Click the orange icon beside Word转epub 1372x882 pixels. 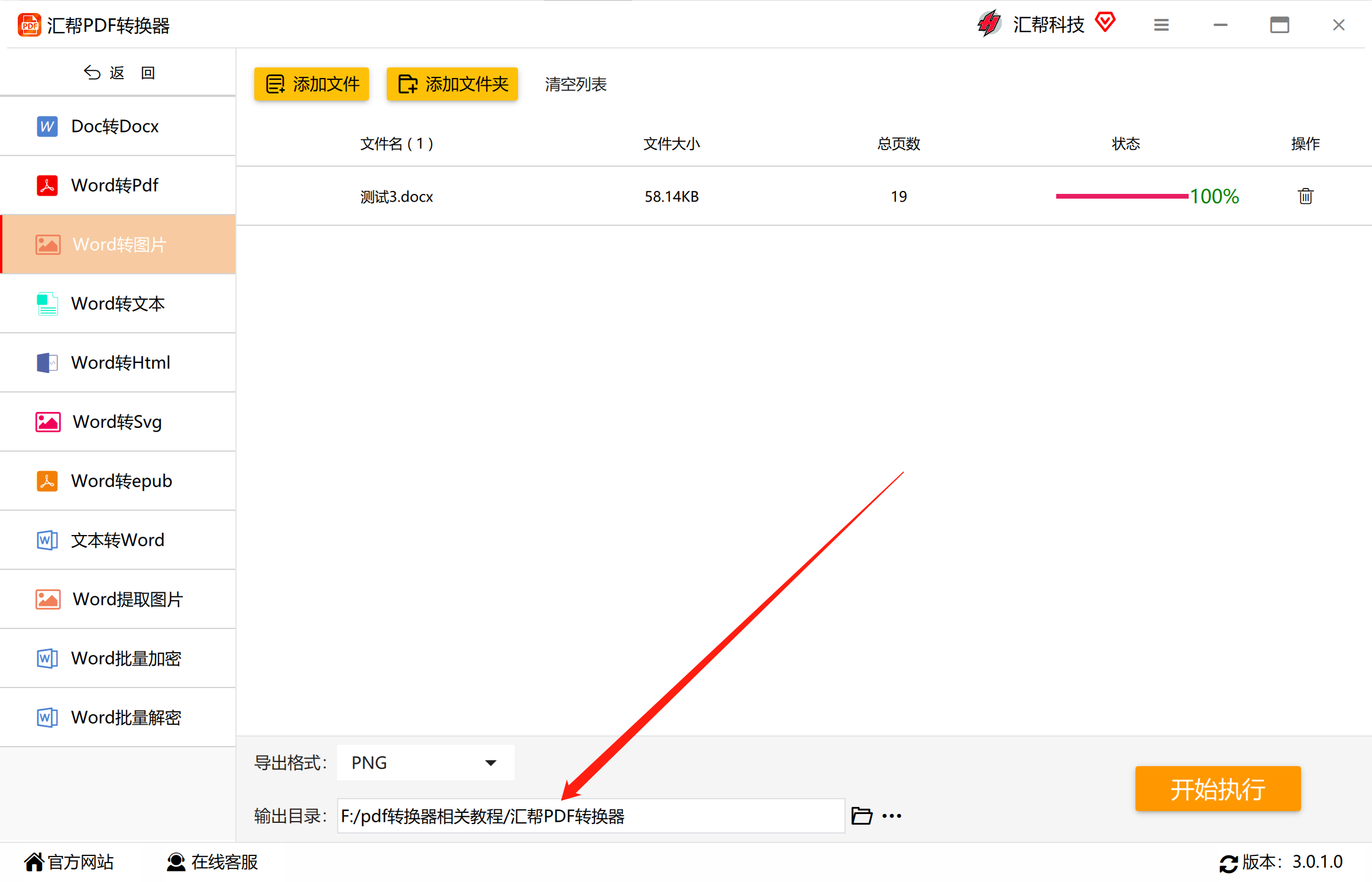pyautogui.click(x=47, y=481)
